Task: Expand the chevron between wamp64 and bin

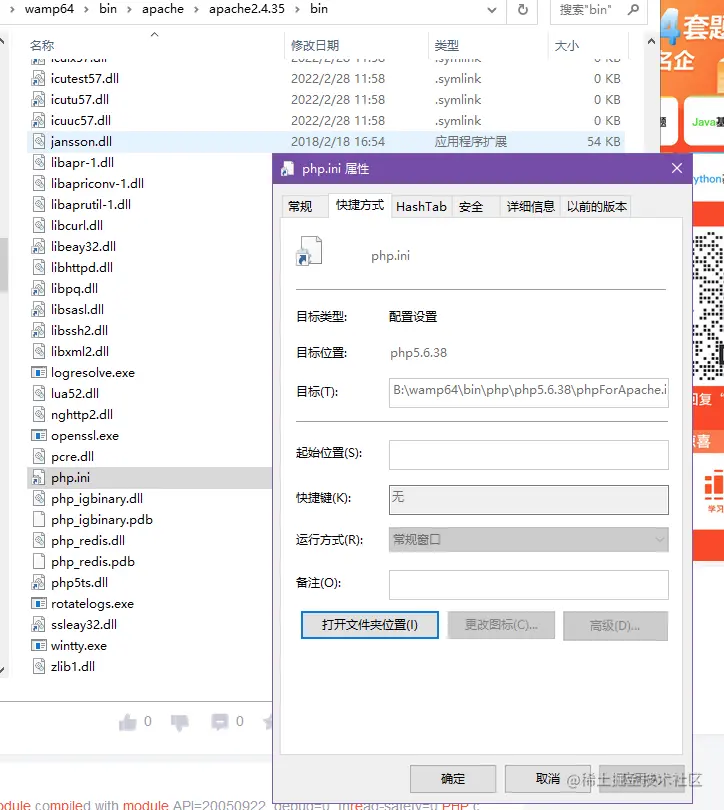Action: (86, 9)
